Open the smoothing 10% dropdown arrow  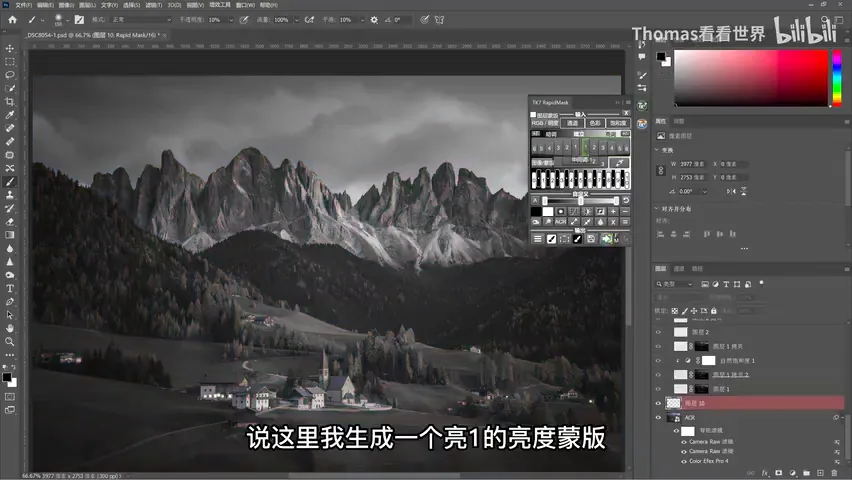(362, 20)
